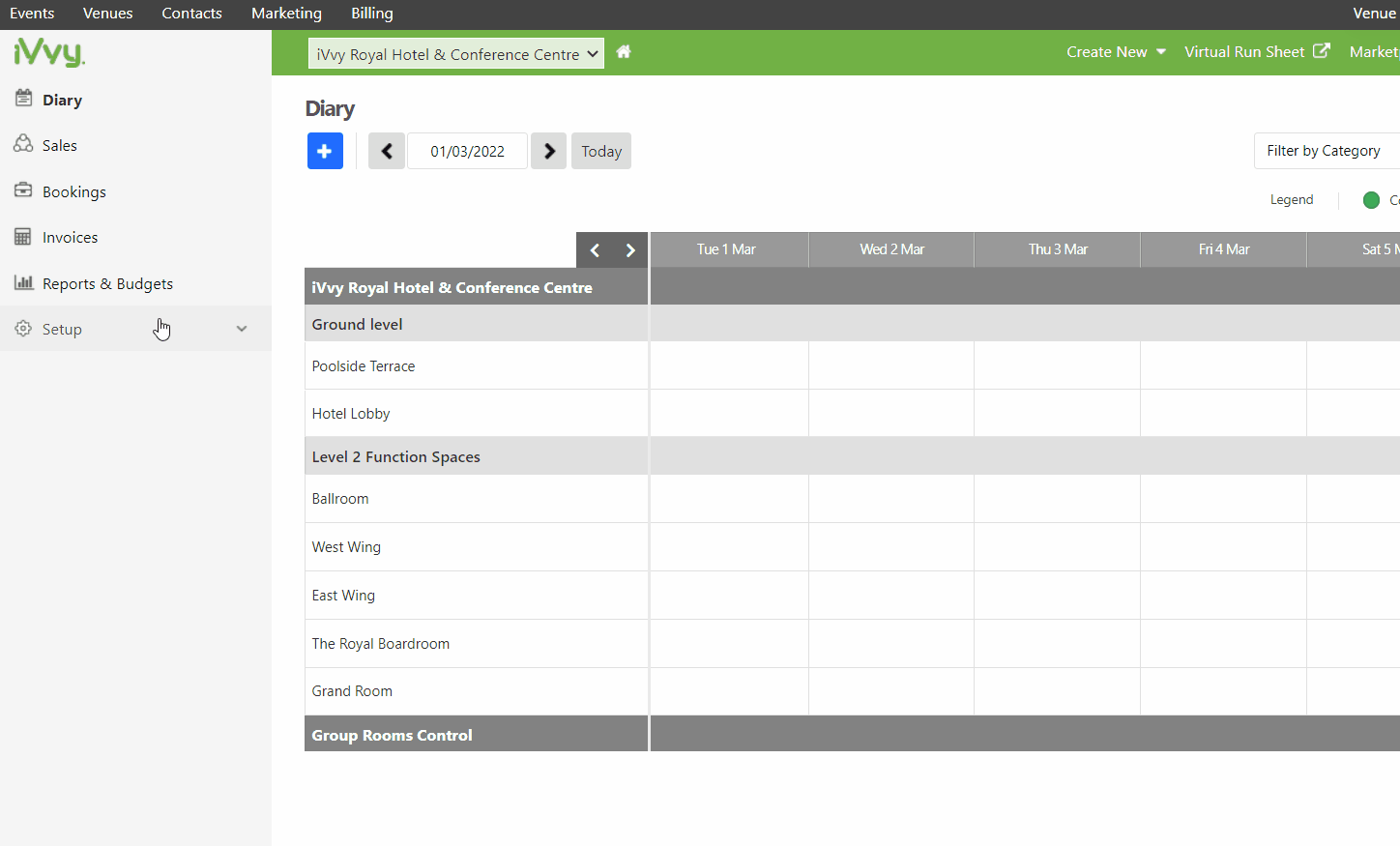The image size is (1400, 846).
Task: Open the Create New dropdown
Action: point(1116,52)
